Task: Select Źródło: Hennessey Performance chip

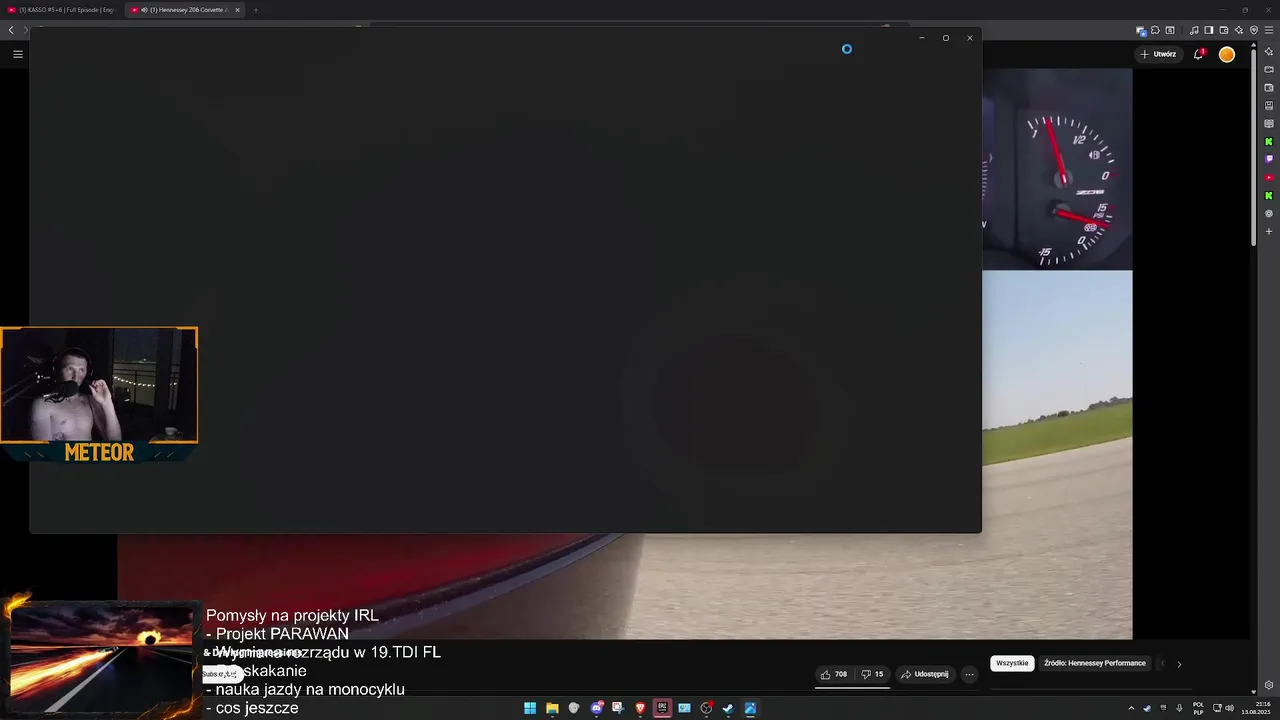Action: 1095,663
